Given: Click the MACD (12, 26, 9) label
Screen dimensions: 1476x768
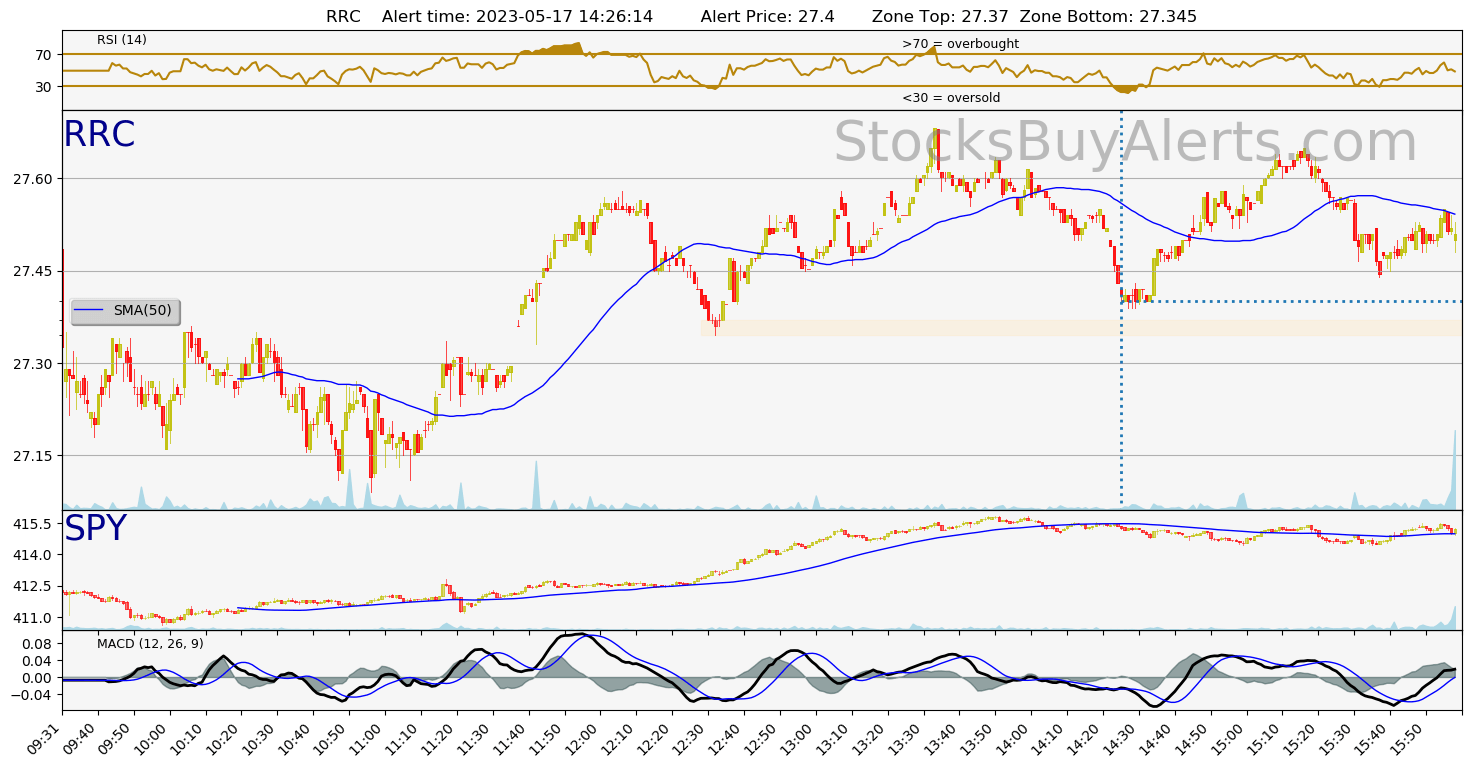Looking at the screenshot, I should click(x=150, y=644).
